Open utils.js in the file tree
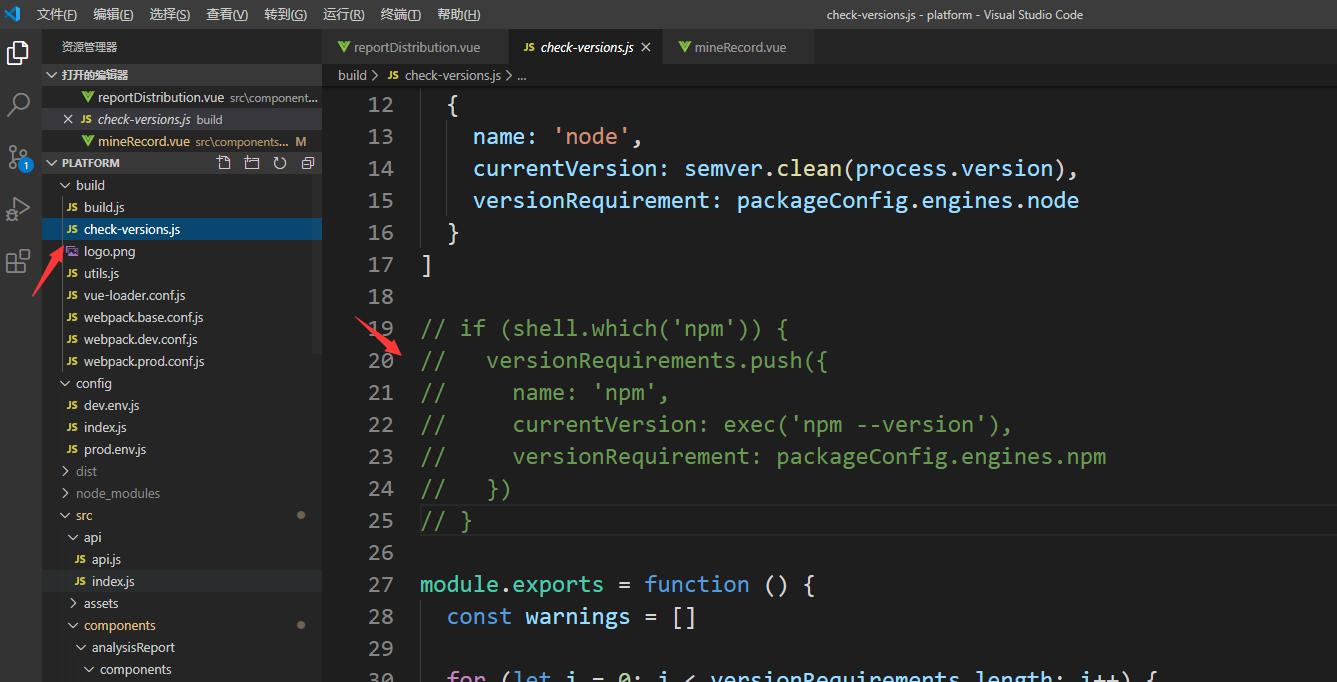 coord(182,273)
